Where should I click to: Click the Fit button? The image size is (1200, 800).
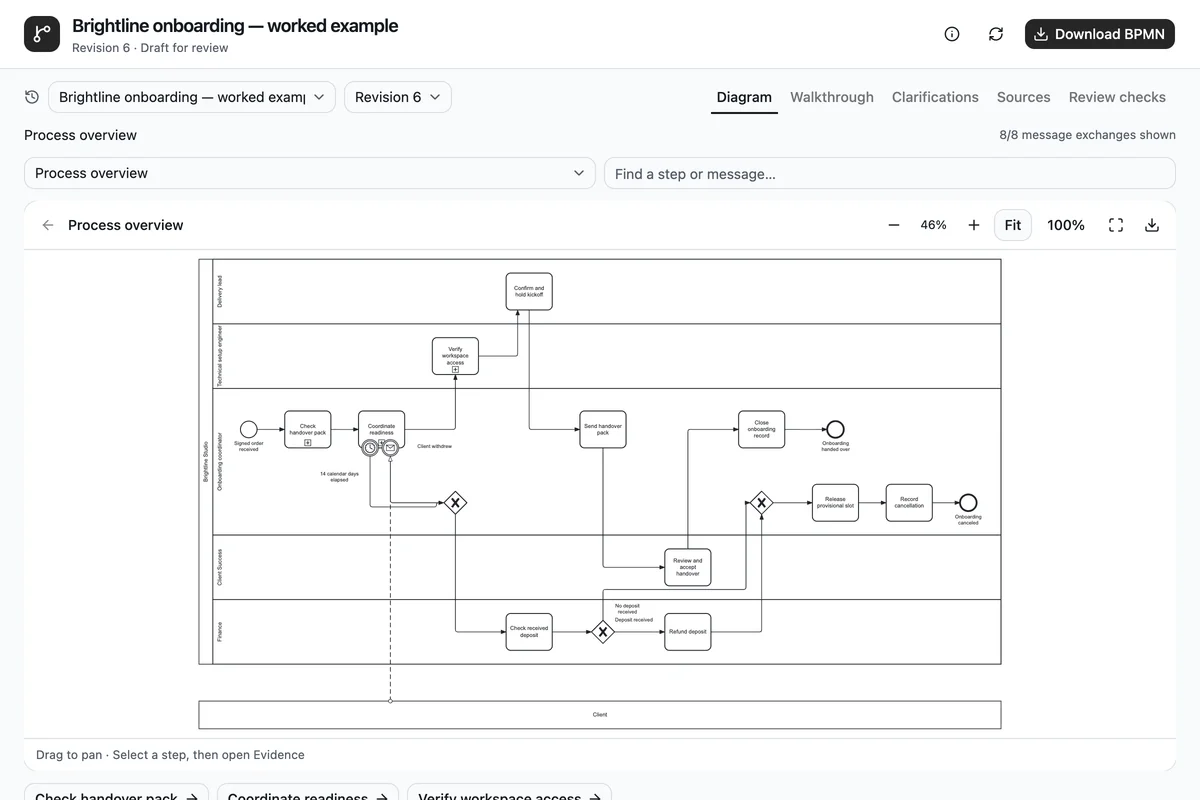1013,225
